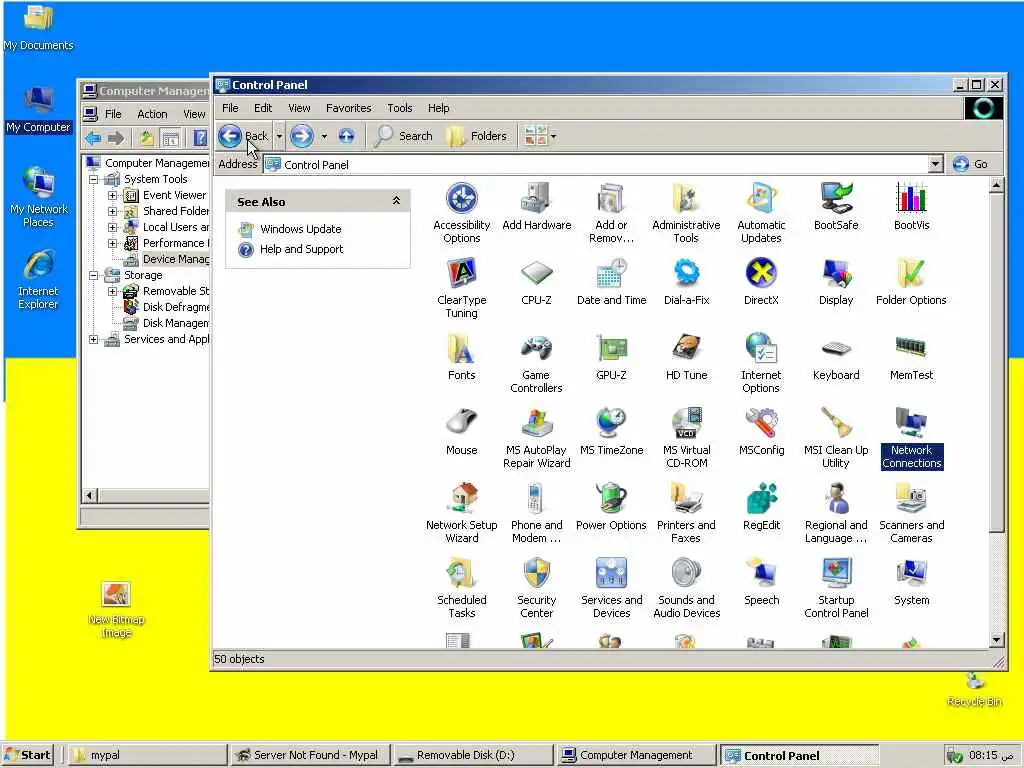Viewport: 1024px width, 768px height.
Task: Open Folder Options icon
Action: pyautogui.click(x=911, y=281)
